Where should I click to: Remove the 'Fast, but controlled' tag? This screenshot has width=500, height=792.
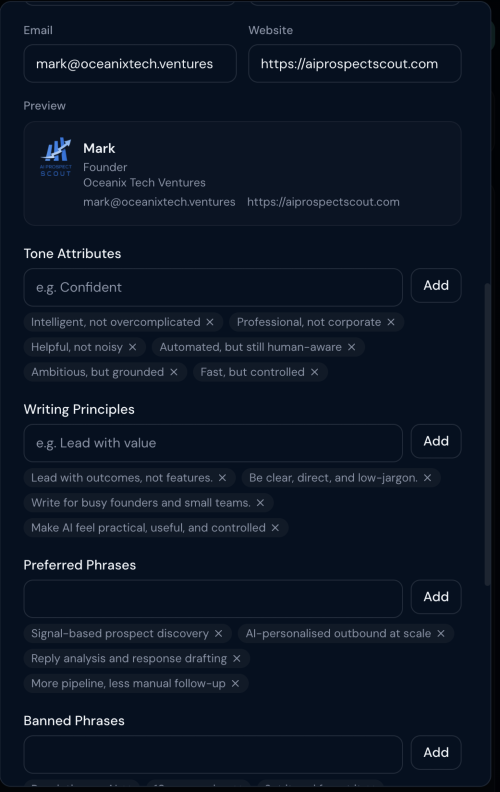tap(315, 372)
